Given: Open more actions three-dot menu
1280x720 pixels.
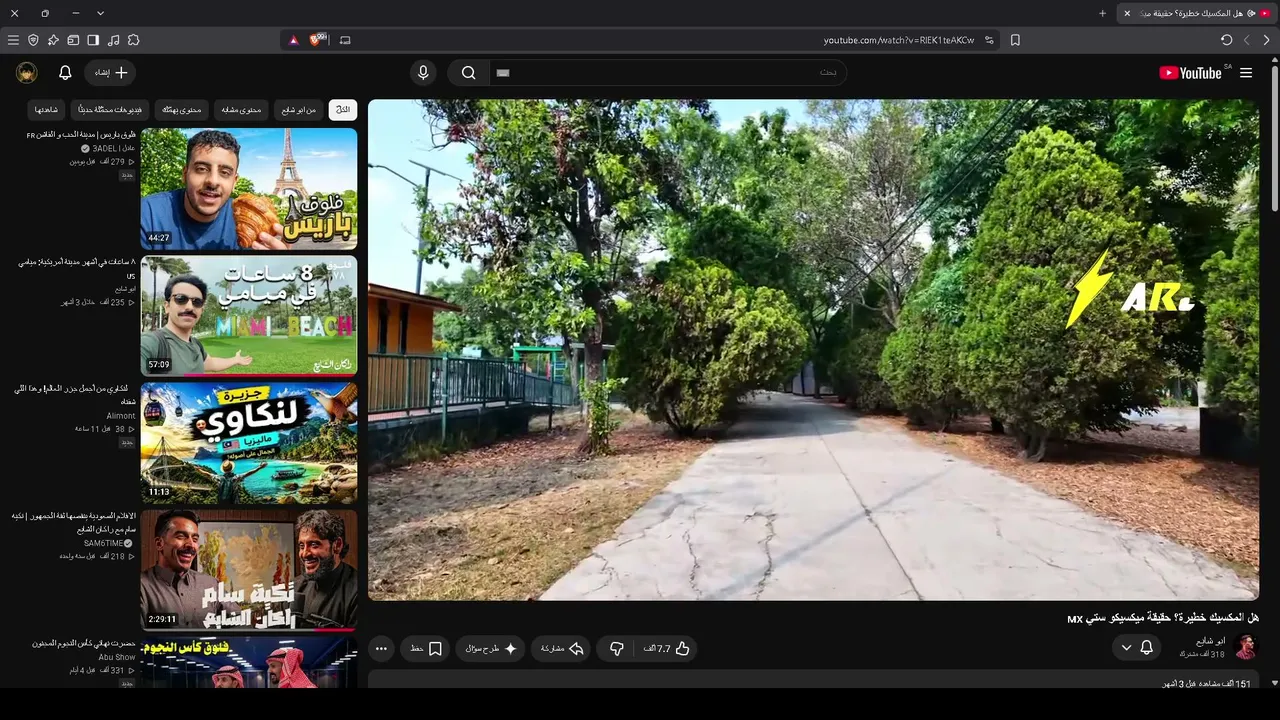Looking at the screenshot, I should pos(381,649).
